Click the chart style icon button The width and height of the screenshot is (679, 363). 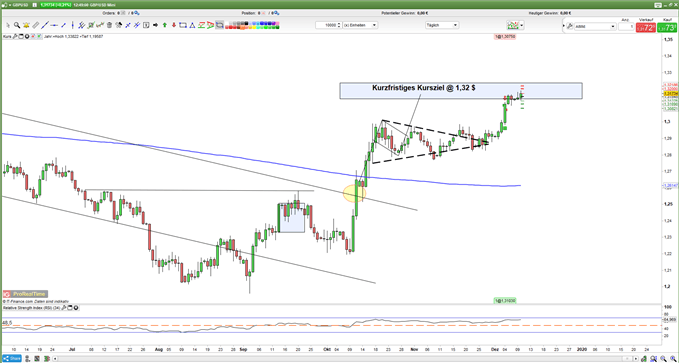[513, 26]
